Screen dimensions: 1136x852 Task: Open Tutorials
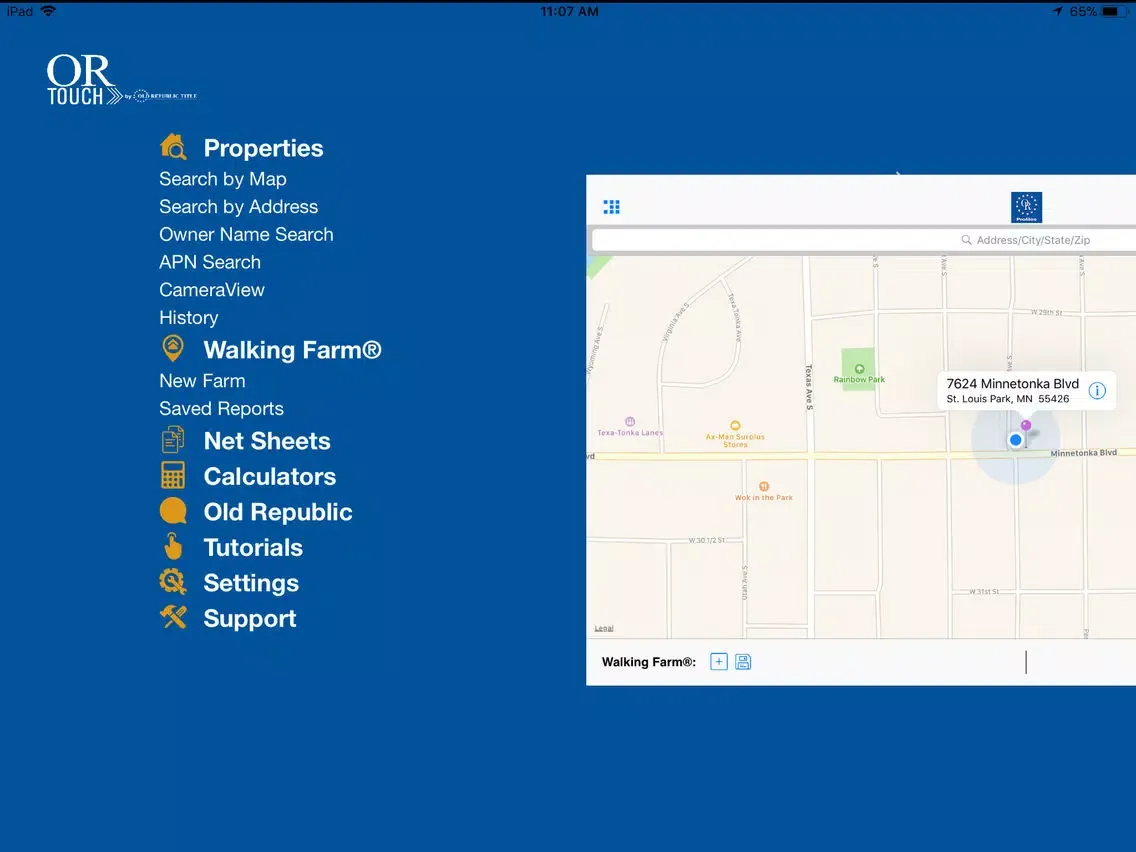click(253, 547)
